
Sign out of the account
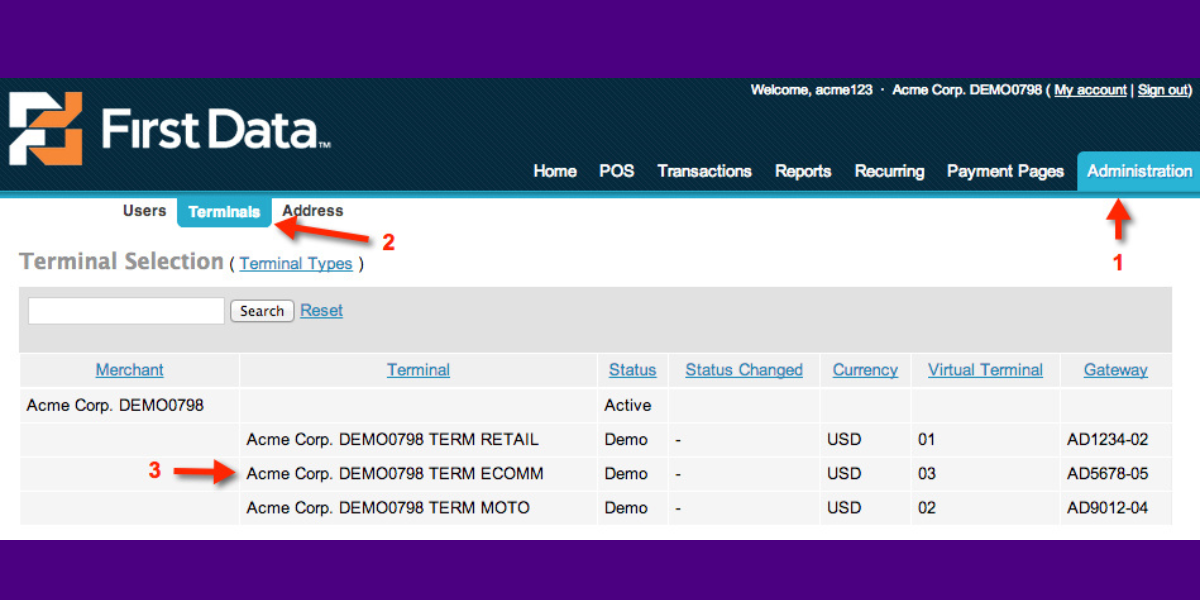coord(1162,90)
